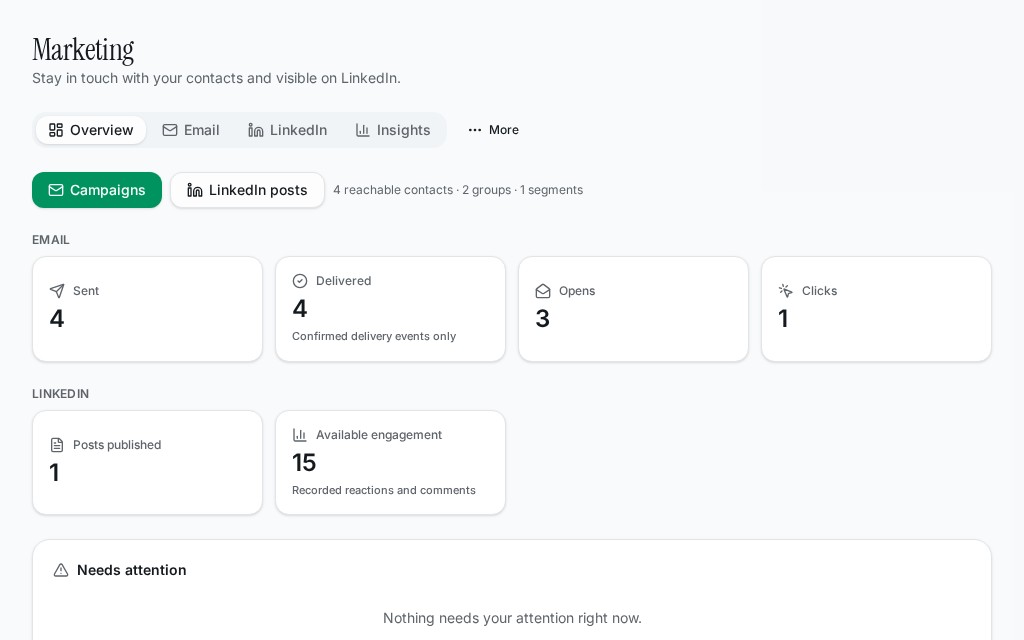This screenshot has height=640, width=1024.
Task: Click the bar chart icon in Insights tab
Action: pos(362,130)
